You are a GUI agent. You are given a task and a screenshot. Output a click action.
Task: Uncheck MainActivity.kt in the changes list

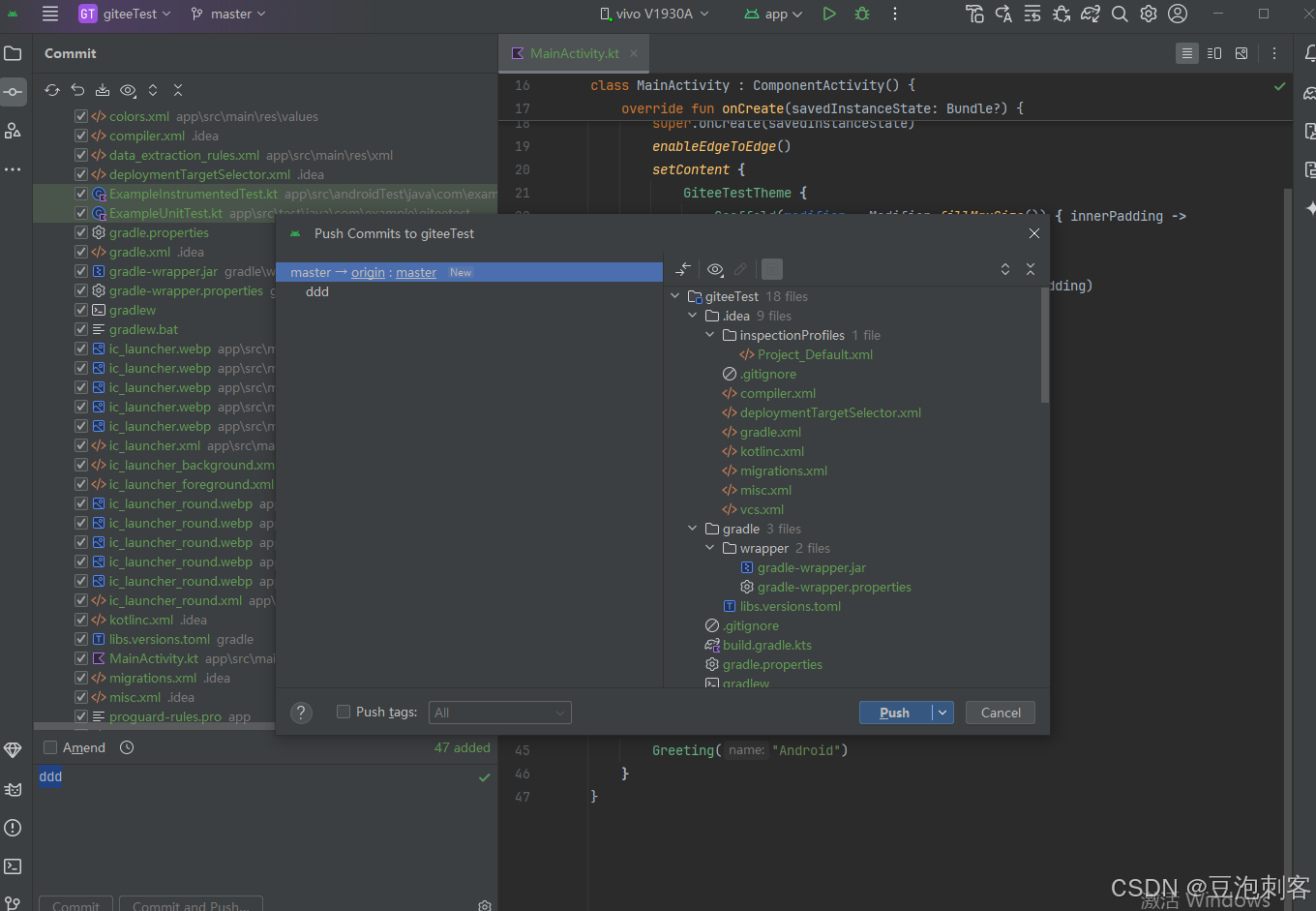(81, 658)
